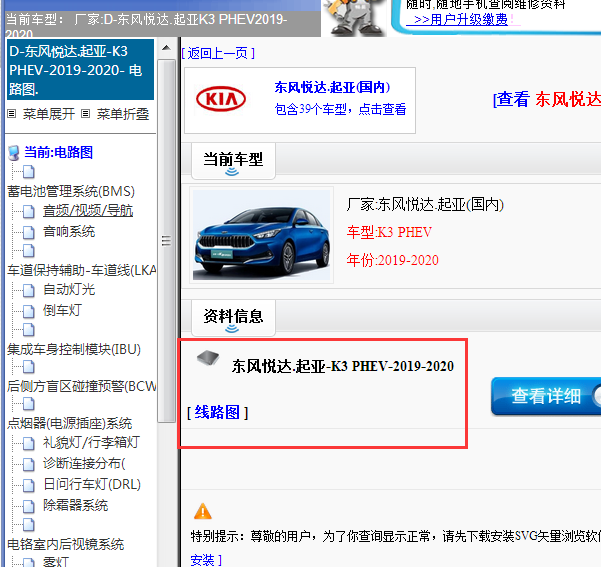Open 东风悦达.起亚(国内) brand link

pos(332,87)
